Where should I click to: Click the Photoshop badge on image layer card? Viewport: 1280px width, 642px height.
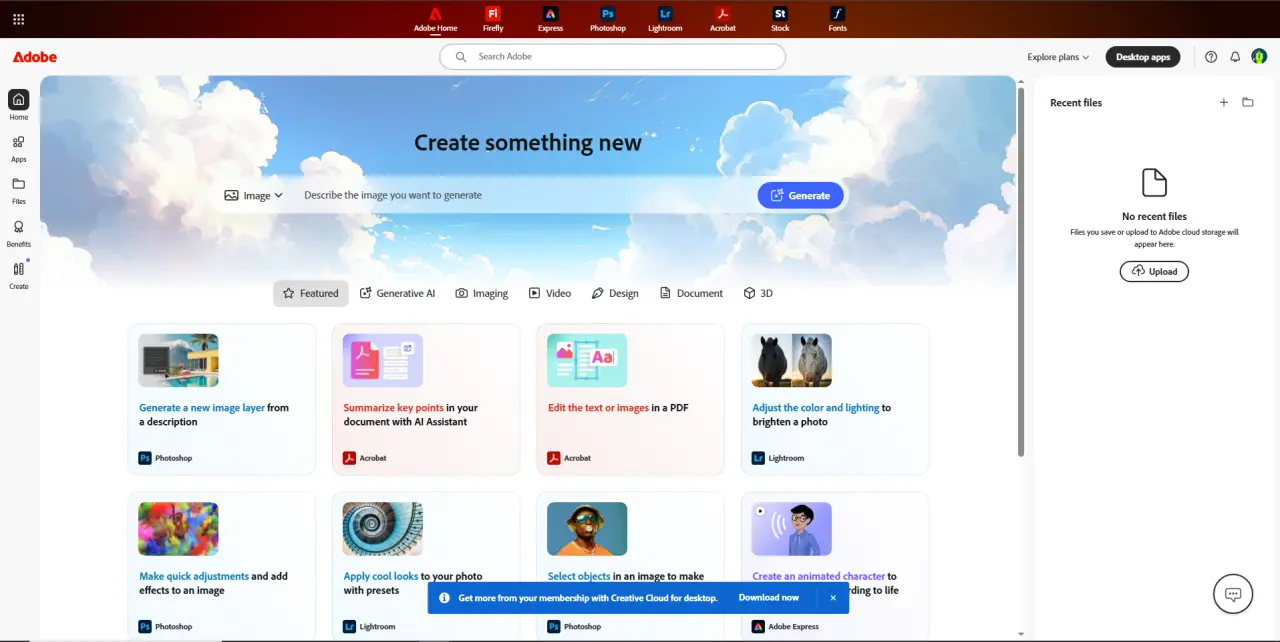(165, 458)
